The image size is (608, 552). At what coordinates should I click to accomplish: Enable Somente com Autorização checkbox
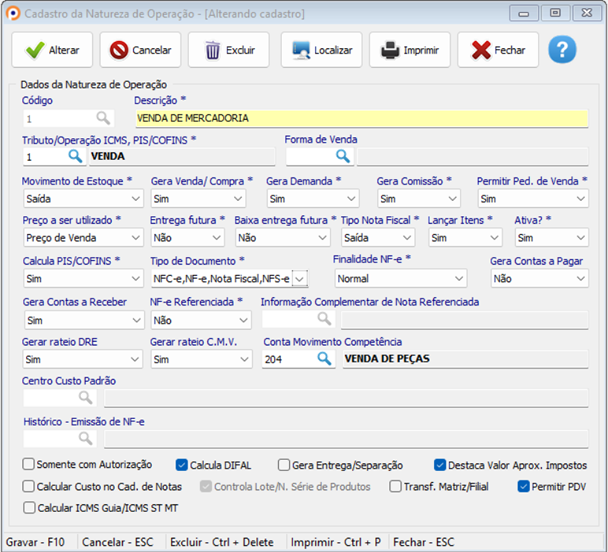[29, 465]
